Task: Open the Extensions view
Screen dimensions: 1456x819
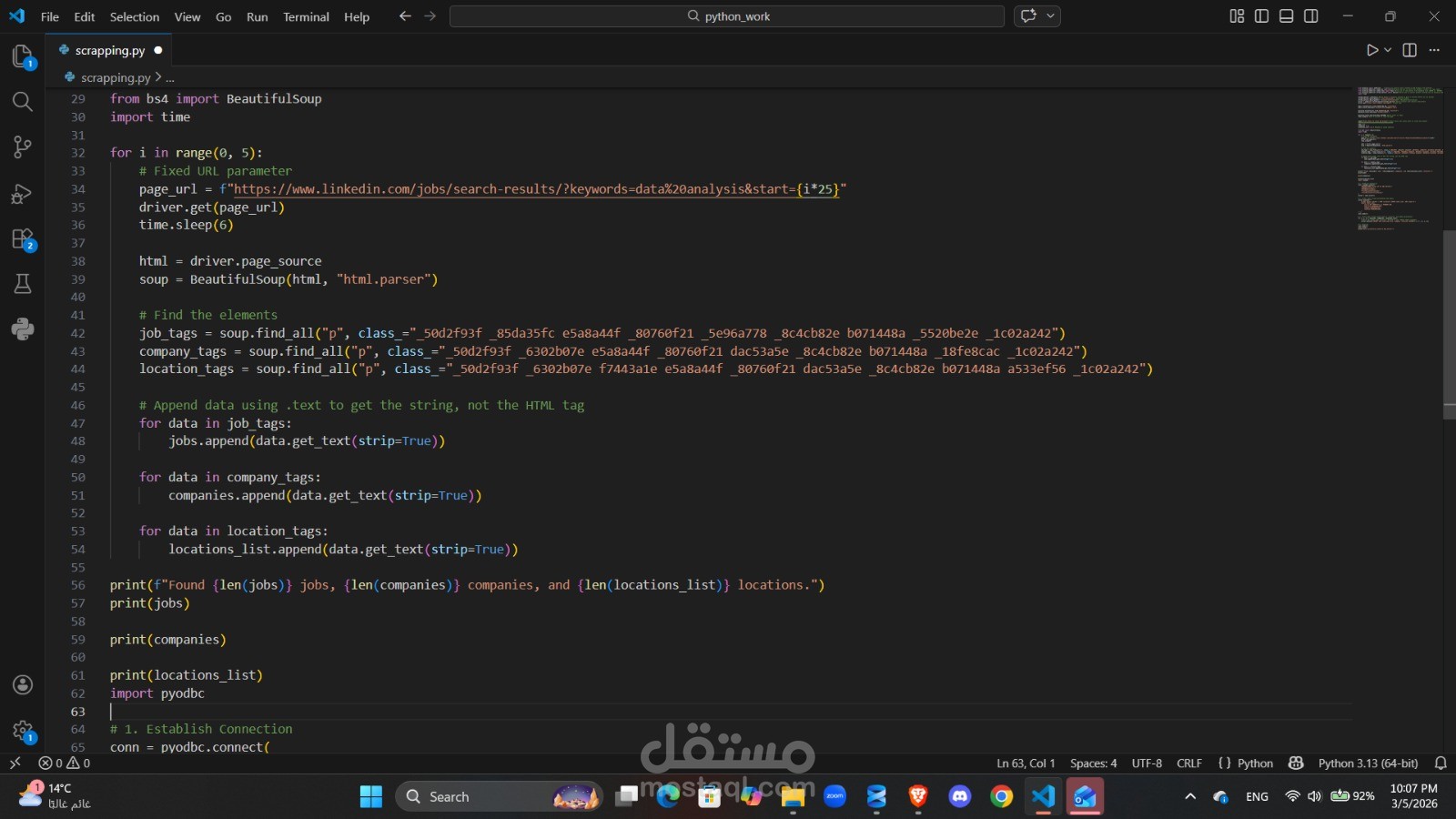Action: click(x=23, y=239)
